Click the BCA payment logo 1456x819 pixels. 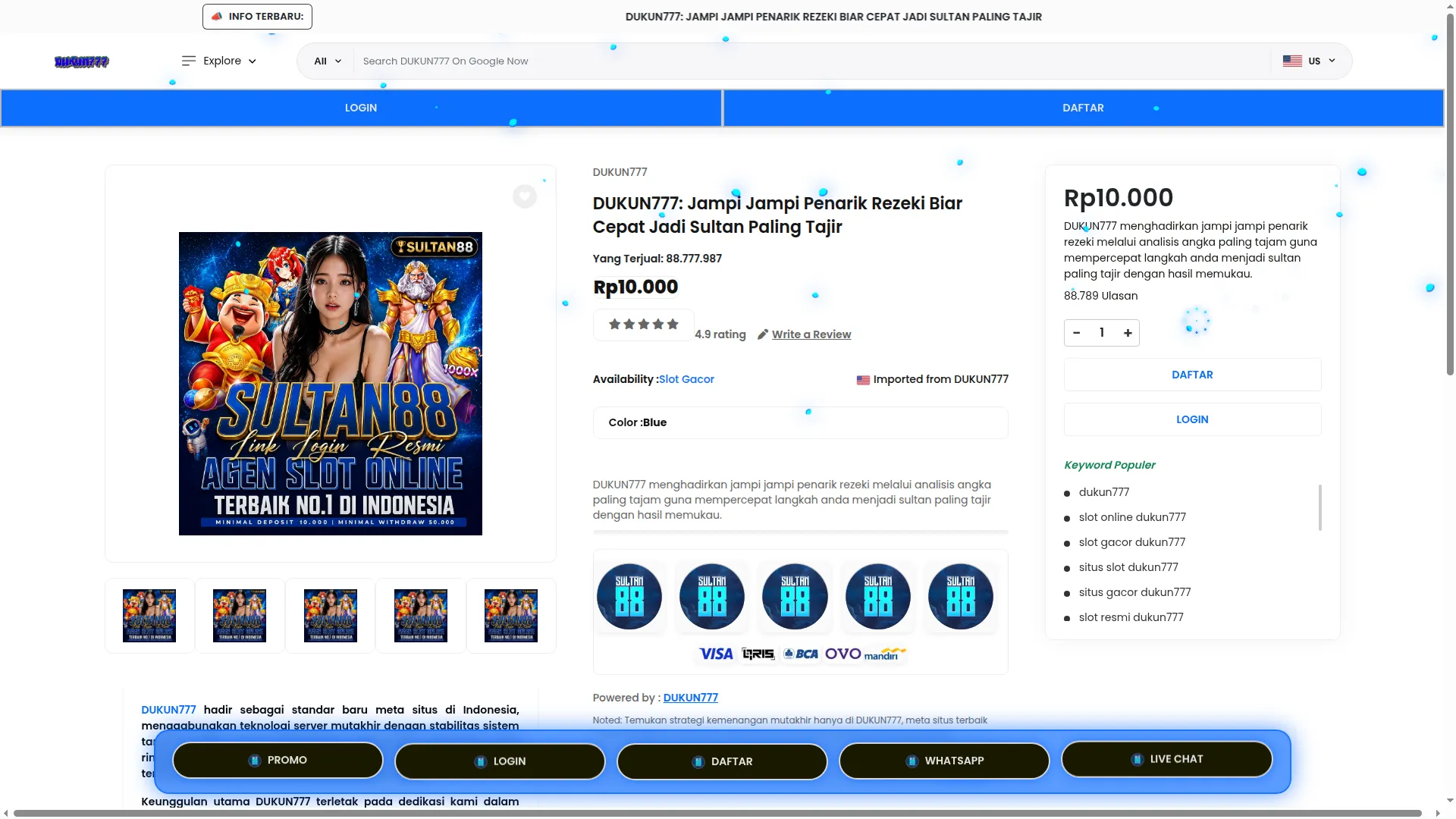click(x=801, y=654)
